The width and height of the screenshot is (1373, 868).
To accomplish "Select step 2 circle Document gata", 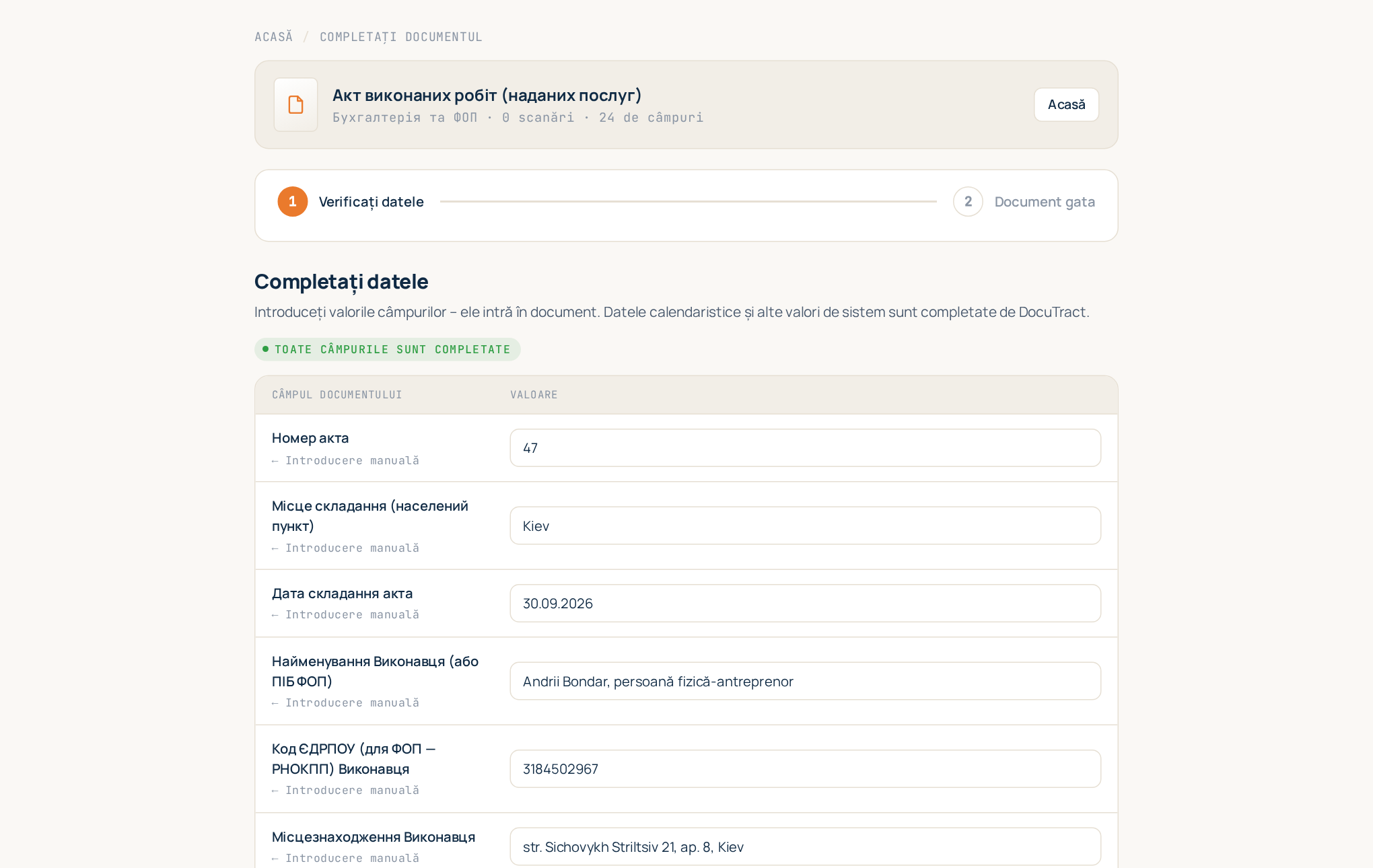I will click(968, 201).
